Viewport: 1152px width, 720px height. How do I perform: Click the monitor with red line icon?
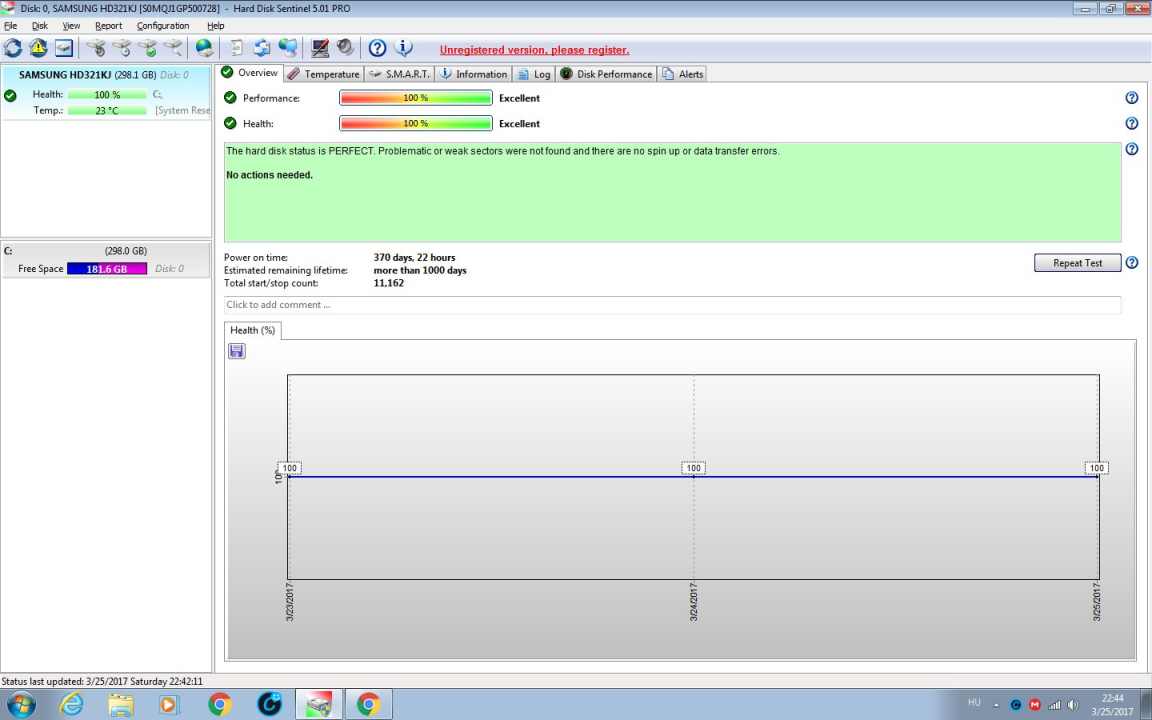click(x=320, y=48)
